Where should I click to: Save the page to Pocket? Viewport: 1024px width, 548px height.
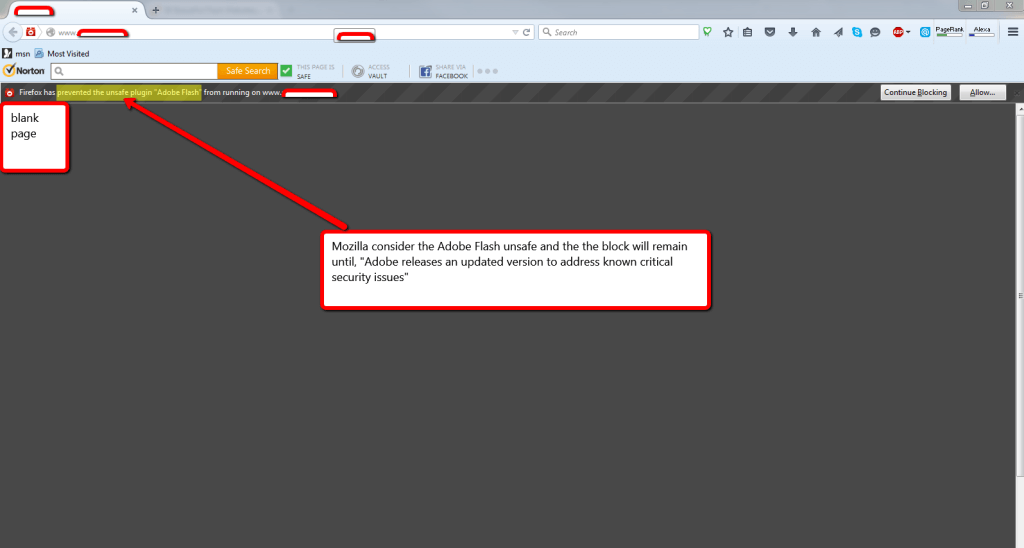point(770,32)
